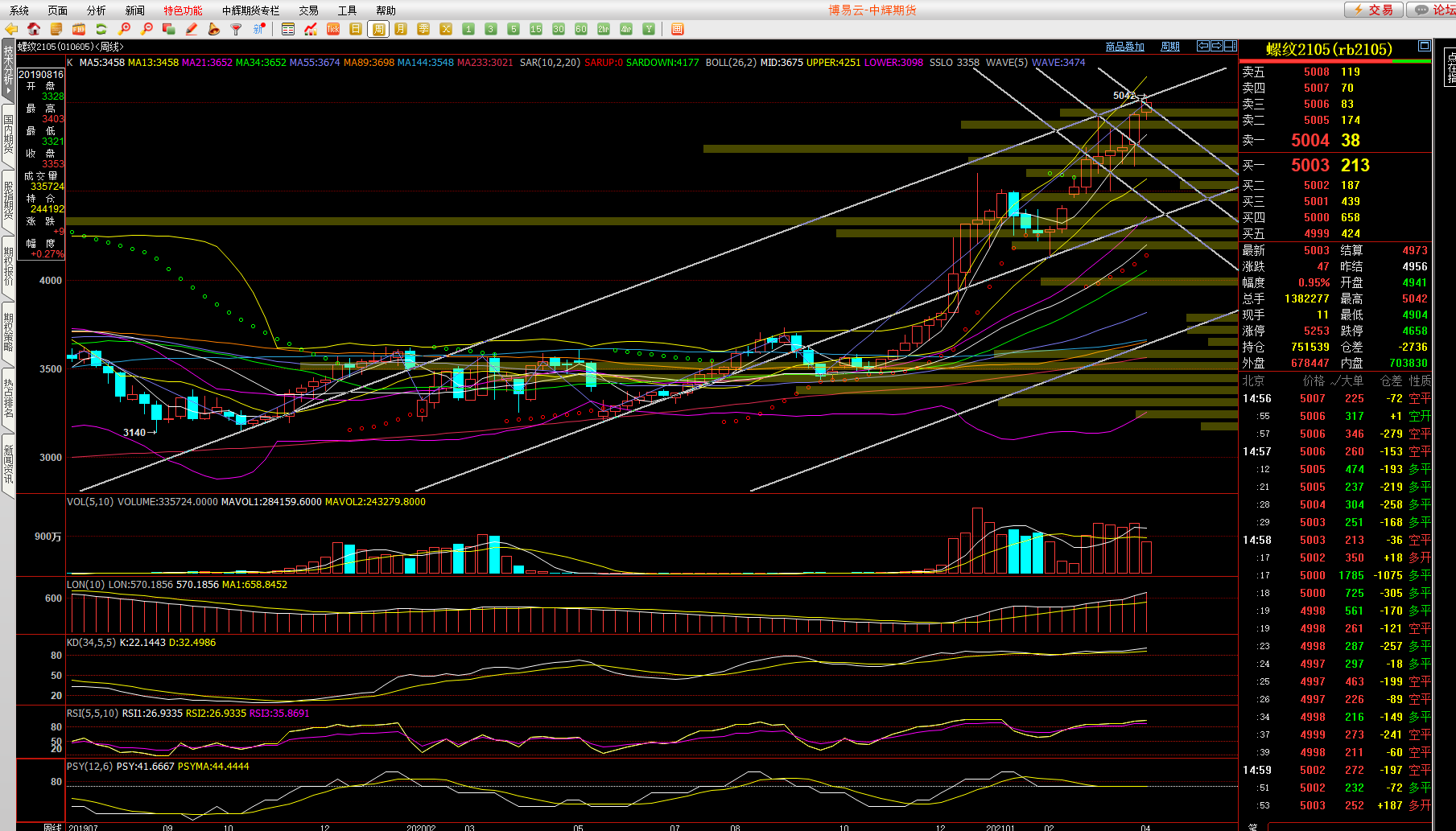This screenshot has height=831, width=1456.
Task: Click the green refresh arrows icon
Action: pyautogui.click(x=101, y=29)
